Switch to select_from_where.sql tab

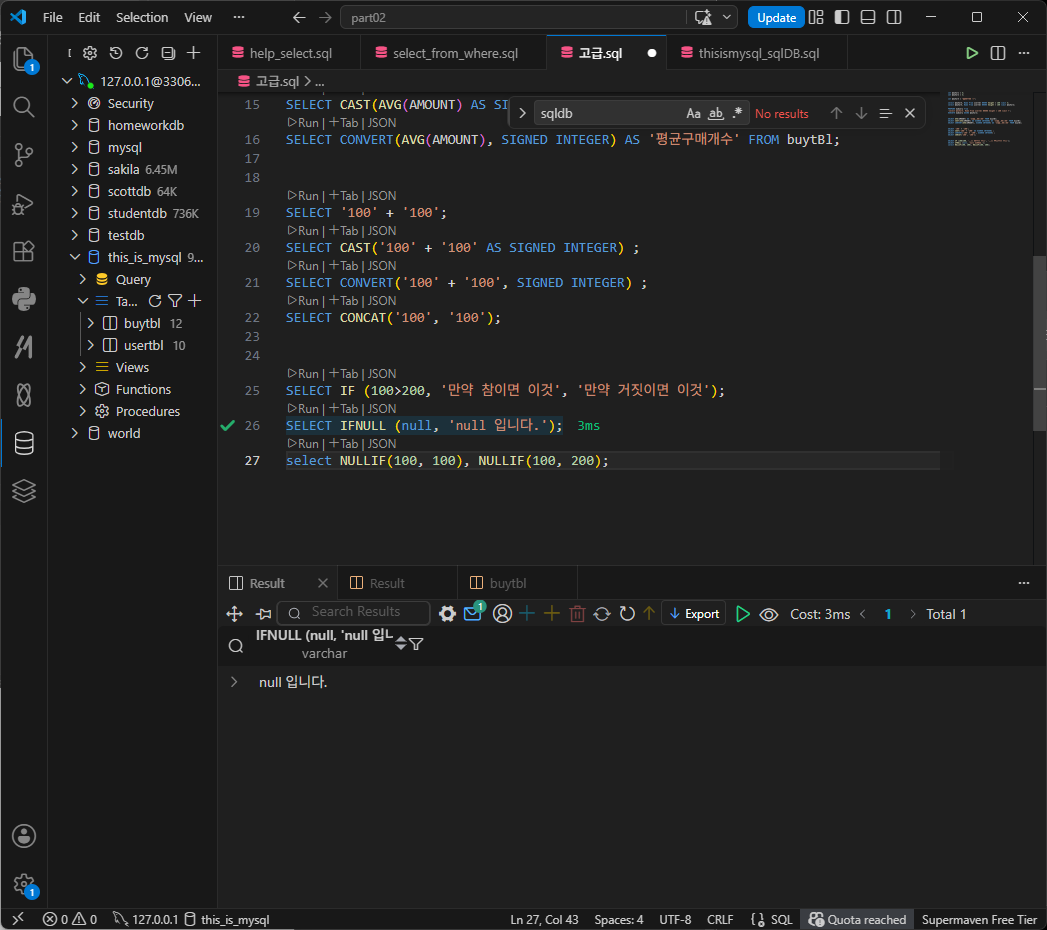(454, 53)
